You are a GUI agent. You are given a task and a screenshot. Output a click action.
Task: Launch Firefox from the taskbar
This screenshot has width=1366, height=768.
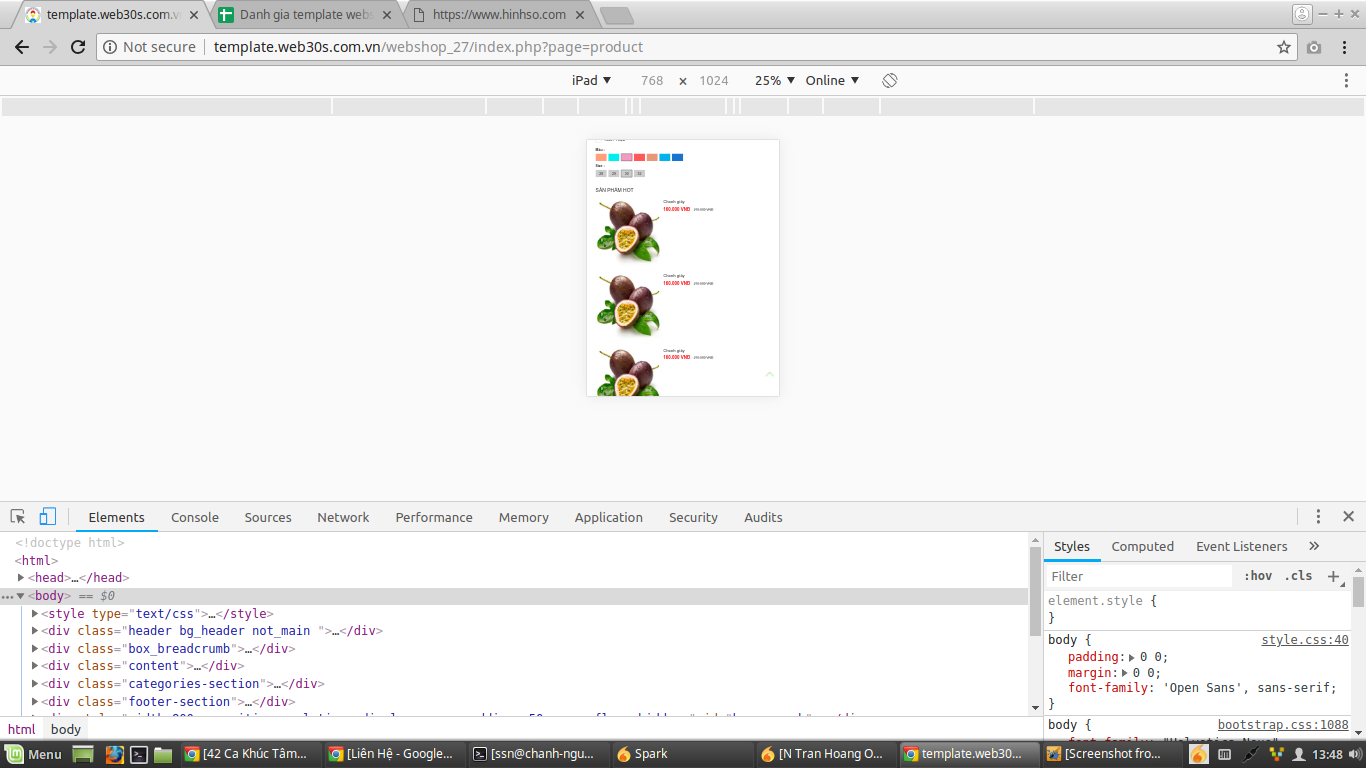pyautogui.click(x=114, y=754)
